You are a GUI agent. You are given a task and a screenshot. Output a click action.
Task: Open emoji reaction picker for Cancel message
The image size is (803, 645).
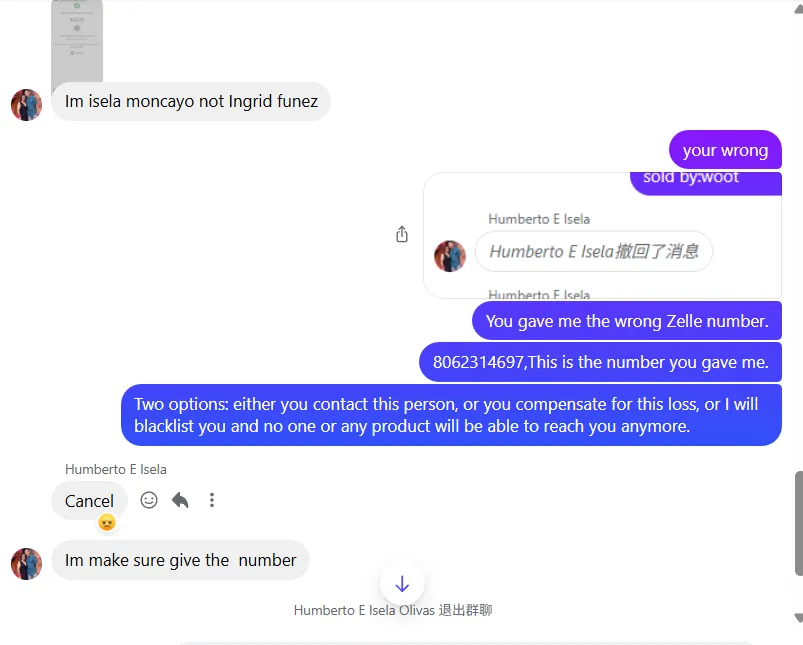(x=149, y=500)
